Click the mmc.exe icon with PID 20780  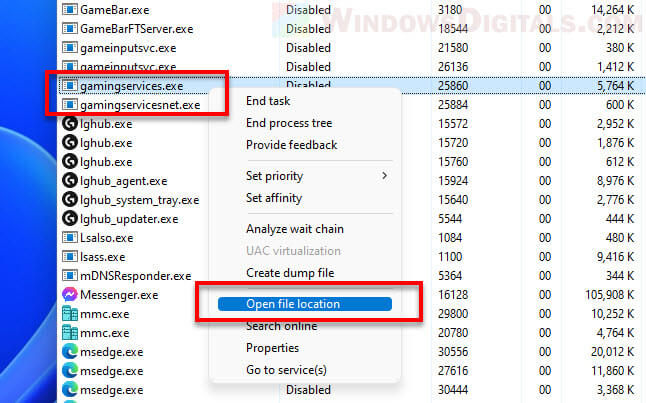pos(70,333)
